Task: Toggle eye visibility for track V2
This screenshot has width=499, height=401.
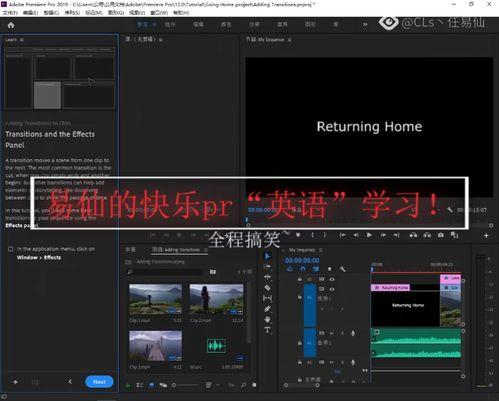Action: coord(332,279)
